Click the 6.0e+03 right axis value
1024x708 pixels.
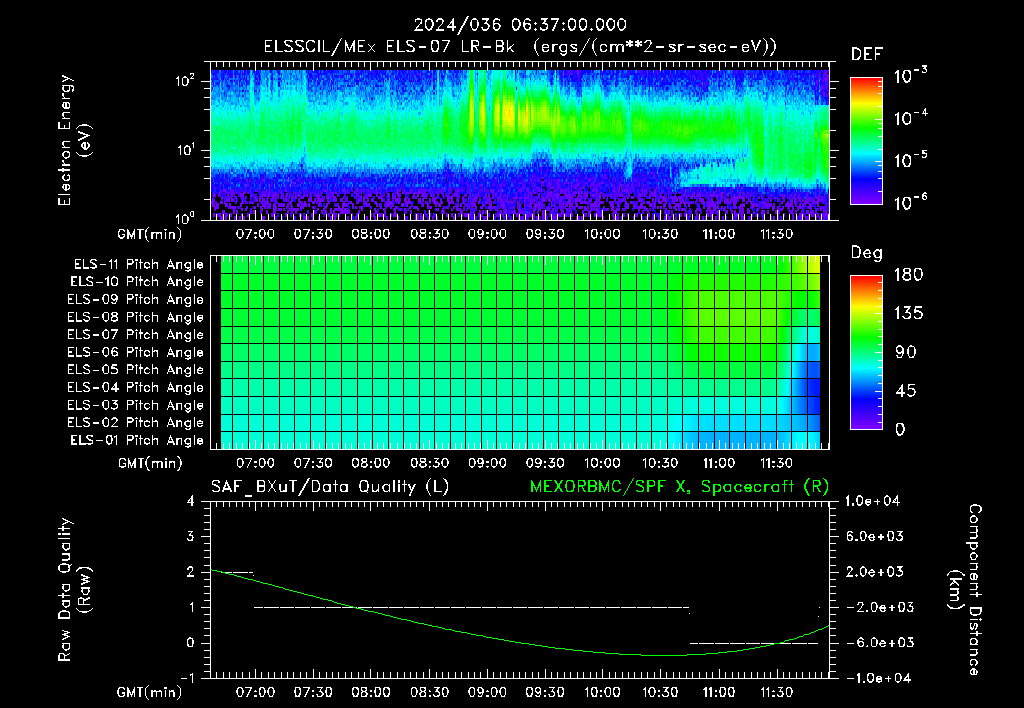pos(874,536)
